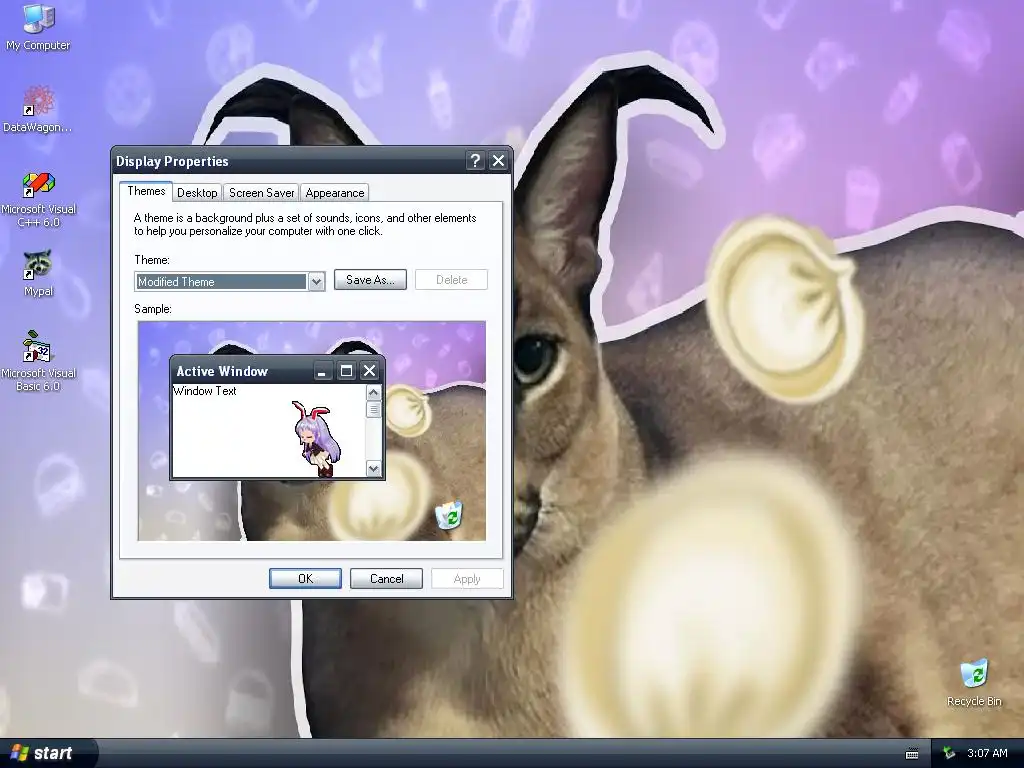Select the Mypal raccoon icon
This screenshot has height=768, width=1024.
pos(38,272)
